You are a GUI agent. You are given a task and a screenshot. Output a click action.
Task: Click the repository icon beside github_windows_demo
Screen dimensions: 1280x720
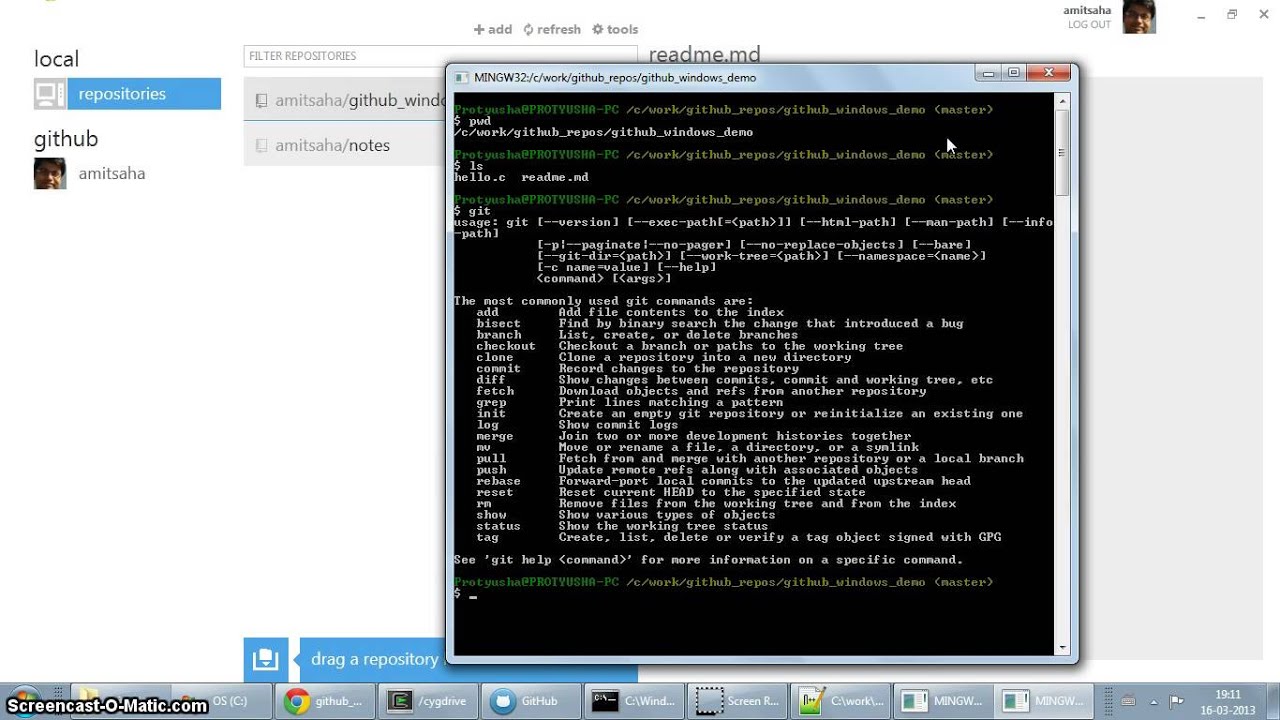[261, 101]
